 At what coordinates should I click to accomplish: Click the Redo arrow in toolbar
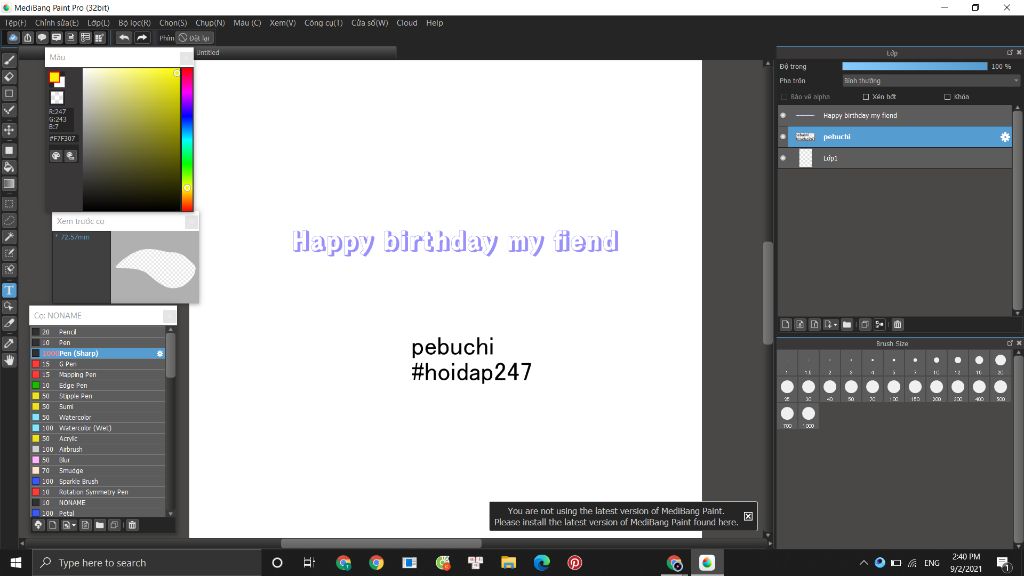(x=142, y=38)
